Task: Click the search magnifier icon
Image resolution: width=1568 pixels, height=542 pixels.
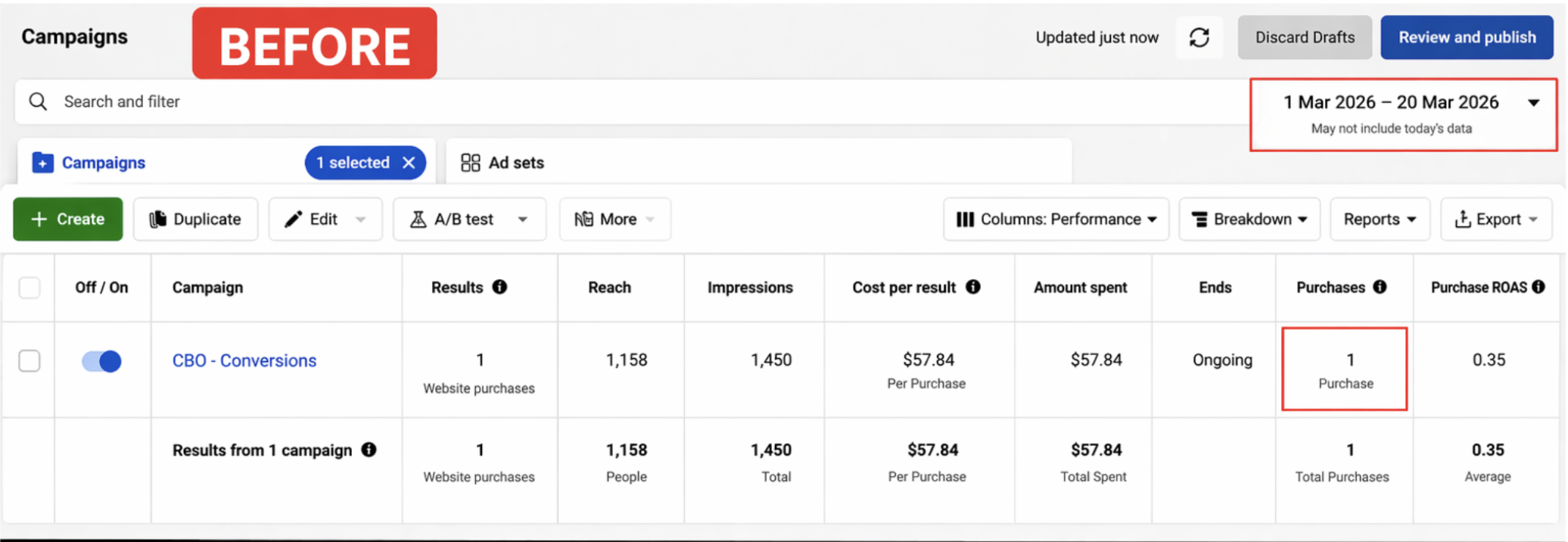Action: coord(38,101)
